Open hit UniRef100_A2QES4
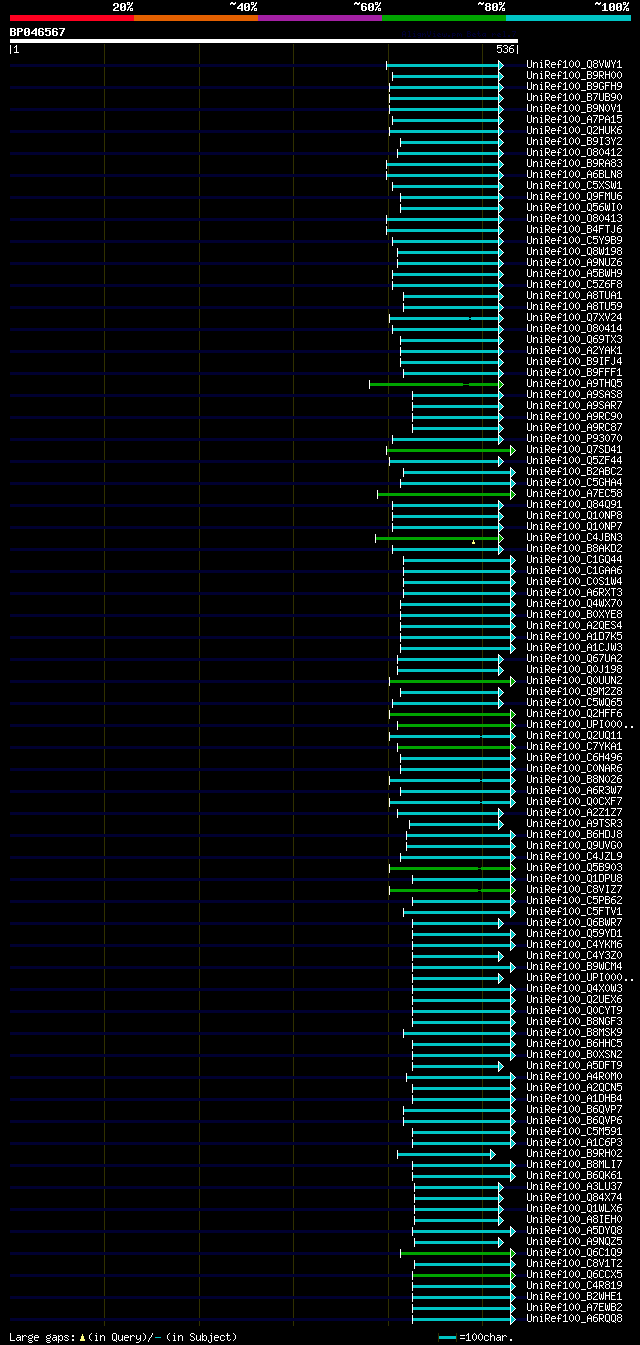 click(574, 625)
